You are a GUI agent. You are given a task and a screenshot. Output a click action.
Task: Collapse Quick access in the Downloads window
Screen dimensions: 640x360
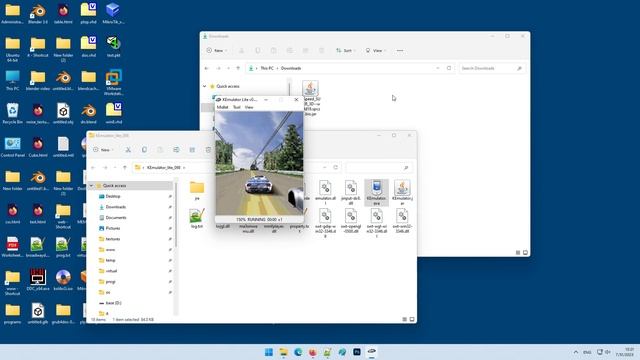point(205,87)
